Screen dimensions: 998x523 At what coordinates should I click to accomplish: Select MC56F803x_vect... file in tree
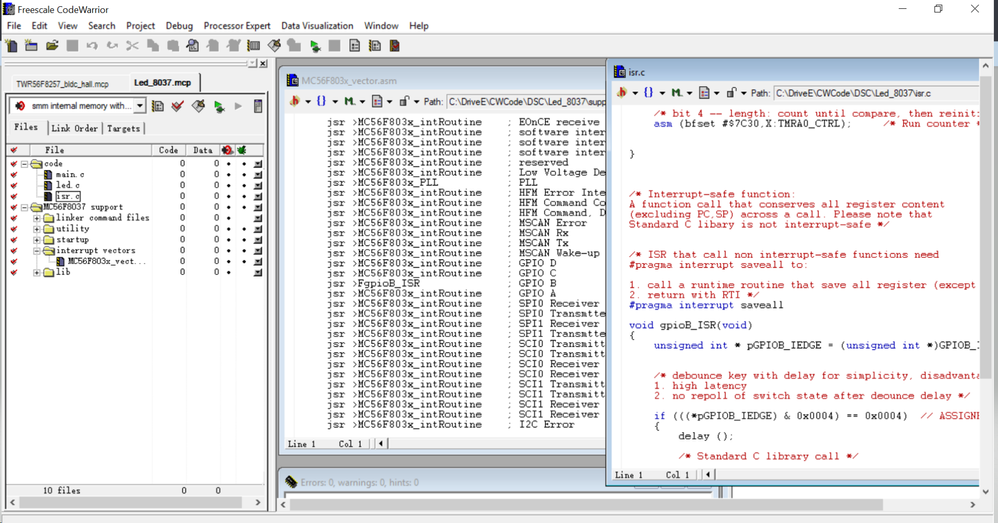(x=107, y=262)
